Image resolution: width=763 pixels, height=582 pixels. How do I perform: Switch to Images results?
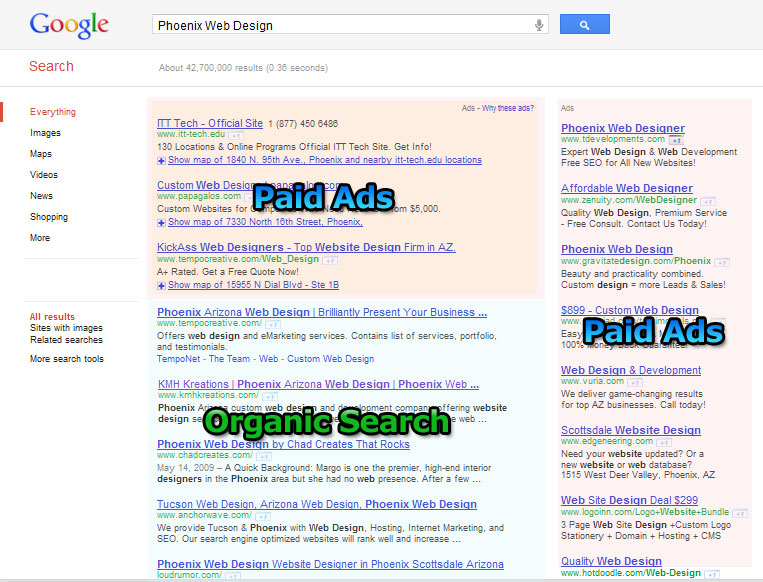pyautogui.click(x=45, y=133)
